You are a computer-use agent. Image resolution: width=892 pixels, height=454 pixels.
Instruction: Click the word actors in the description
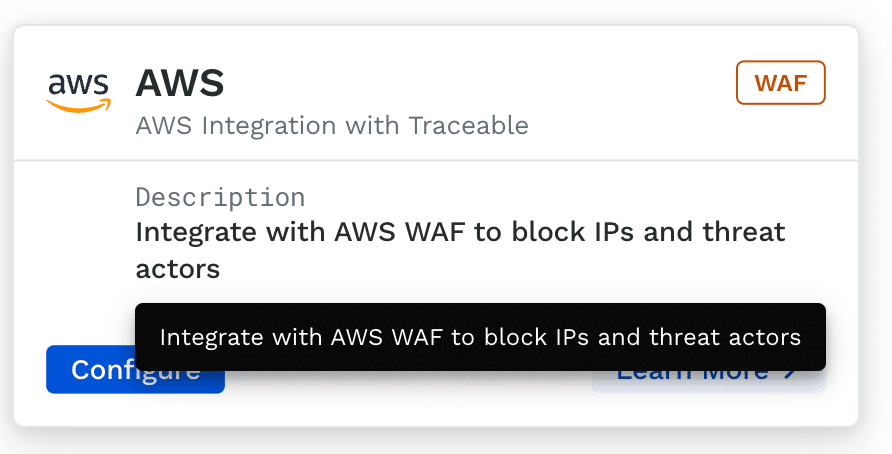(x=177, y=269)
